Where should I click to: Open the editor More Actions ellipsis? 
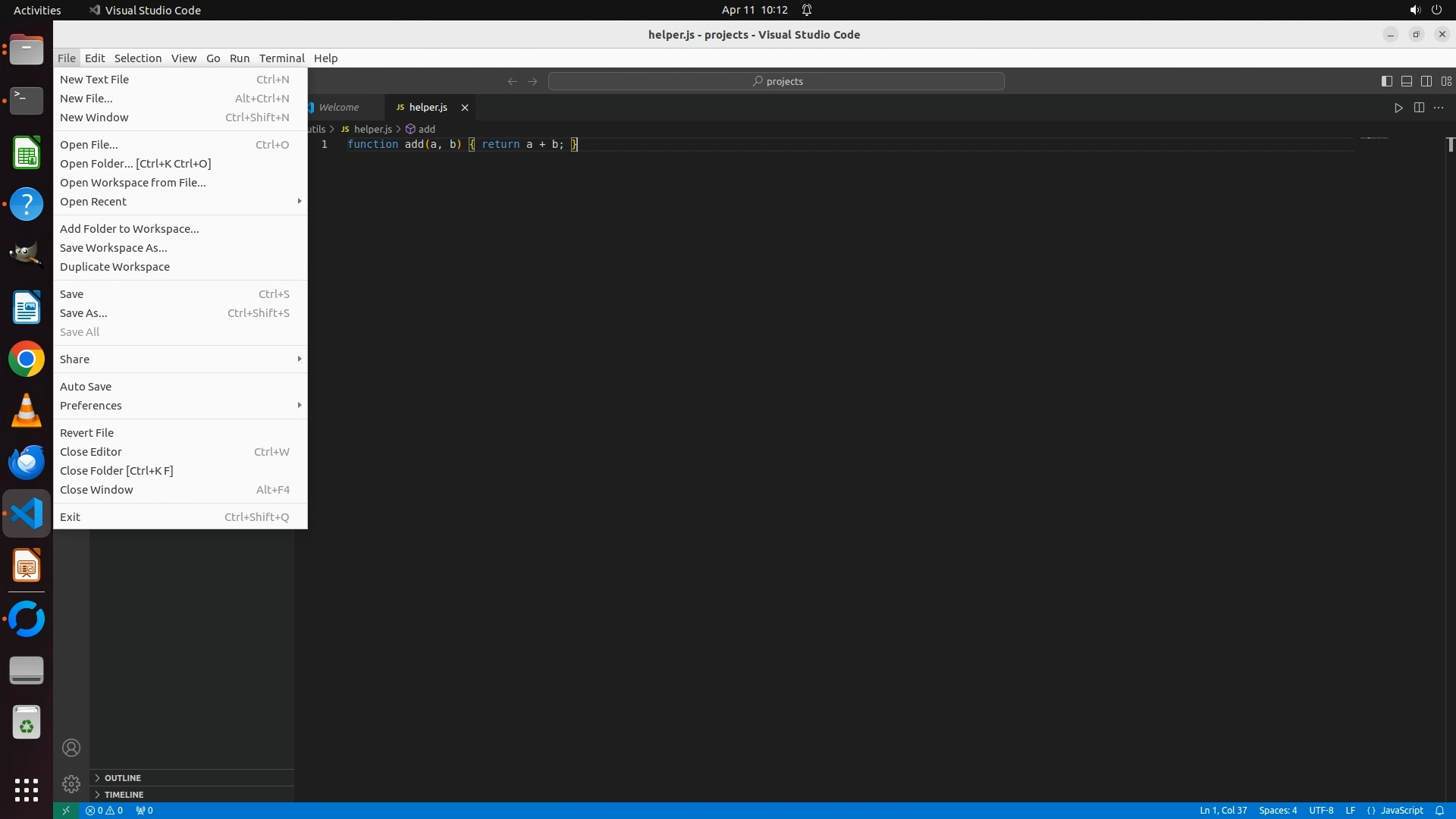pos(1439,108)
